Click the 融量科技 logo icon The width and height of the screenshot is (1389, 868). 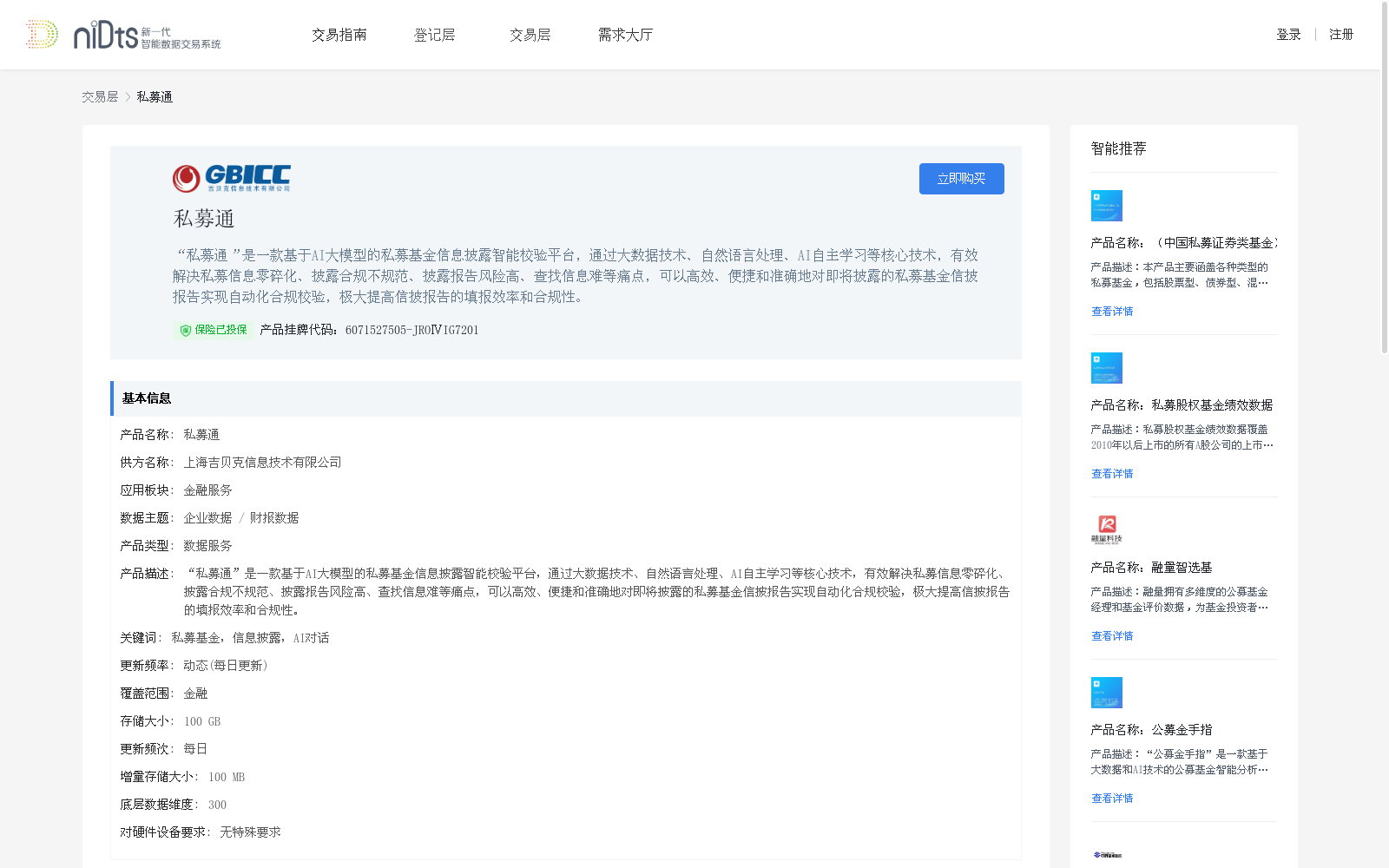tap(1107, 529)
